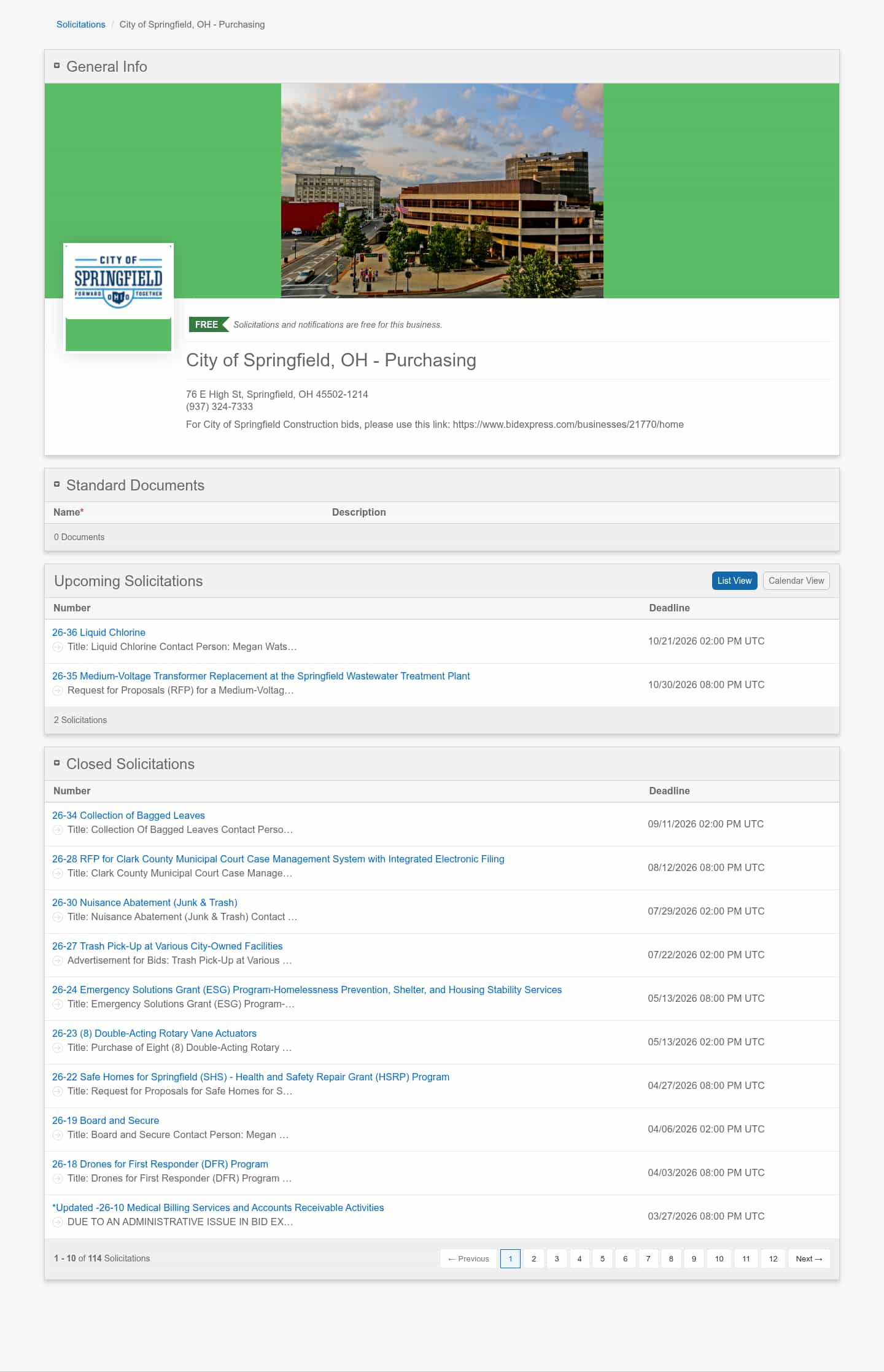
Task: Click arrow icon beside Nuisance Abatement description
Action: coord(58,917)
